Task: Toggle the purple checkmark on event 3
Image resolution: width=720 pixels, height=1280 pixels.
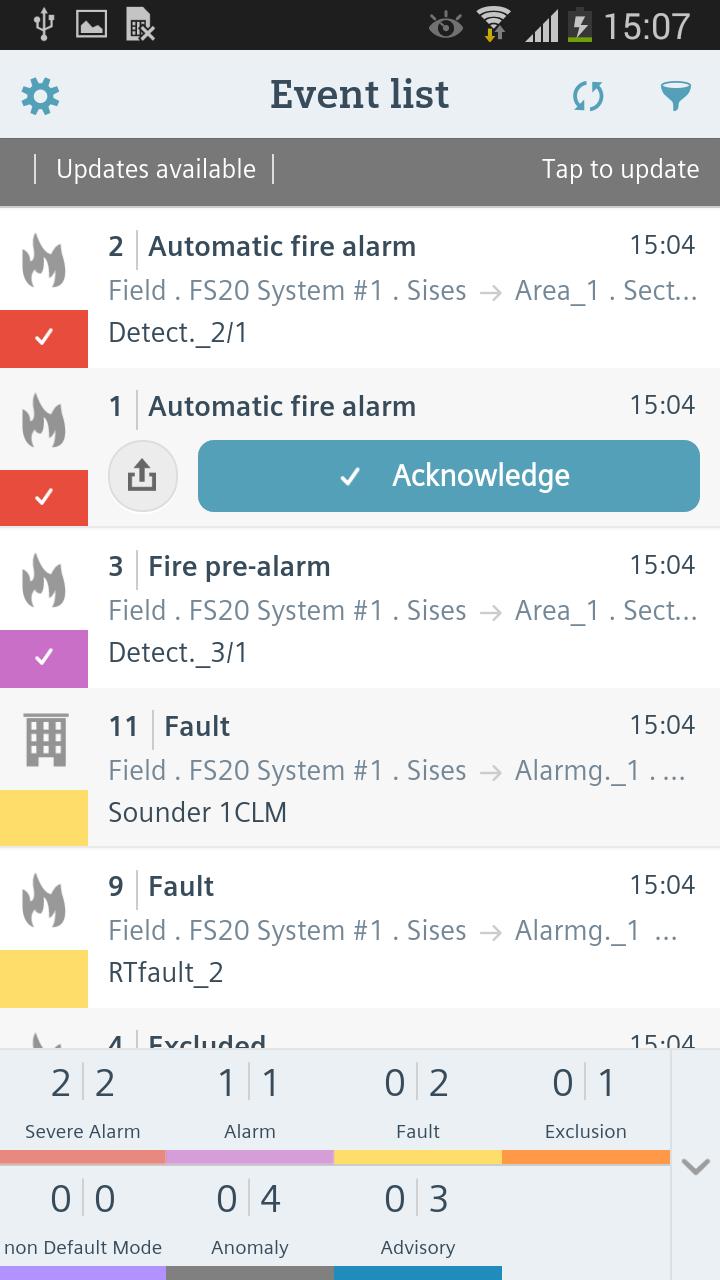Action: (x=44, y=658)
